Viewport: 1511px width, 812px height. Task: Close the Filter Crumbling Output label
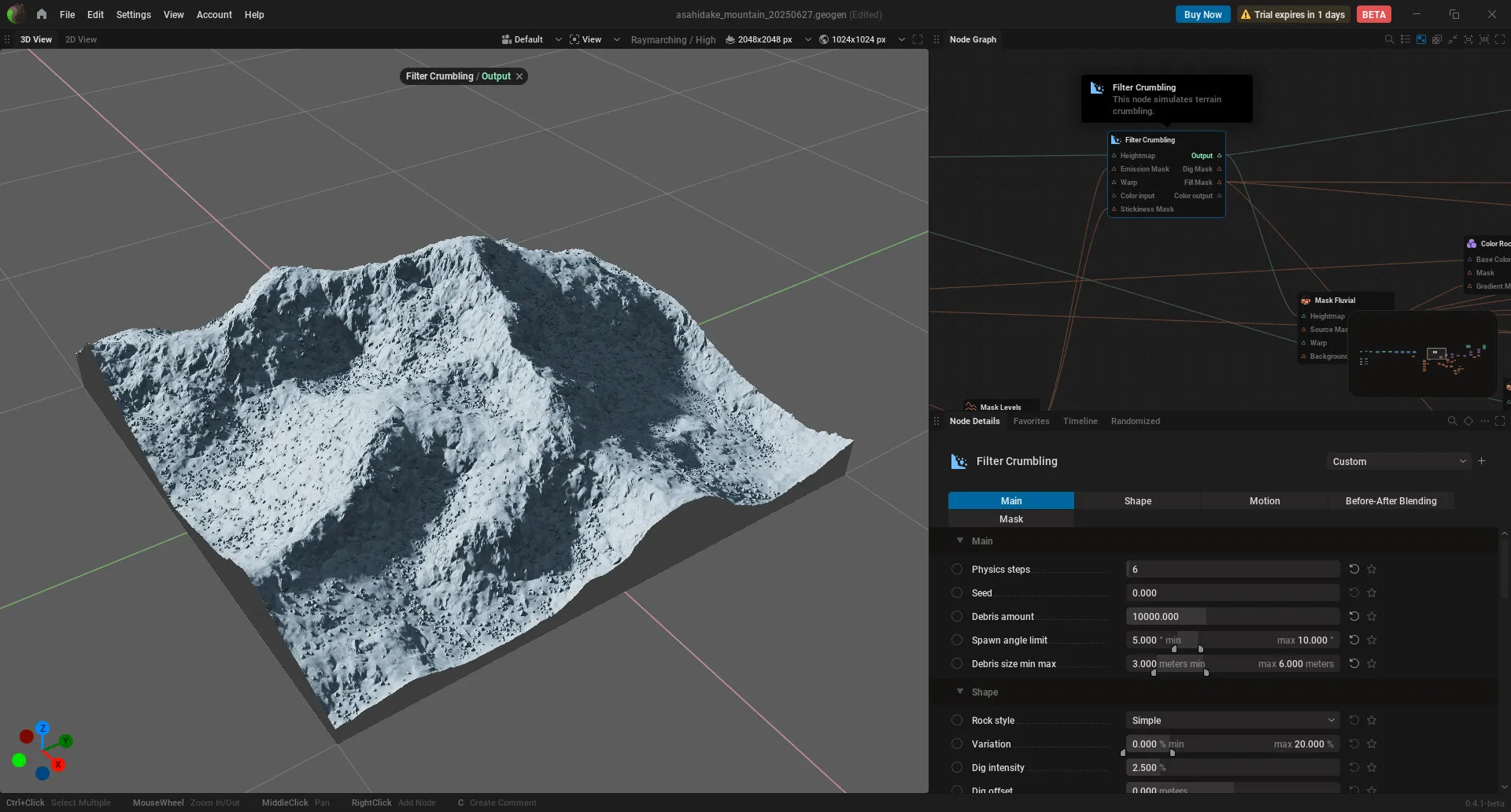click(519, 76)
